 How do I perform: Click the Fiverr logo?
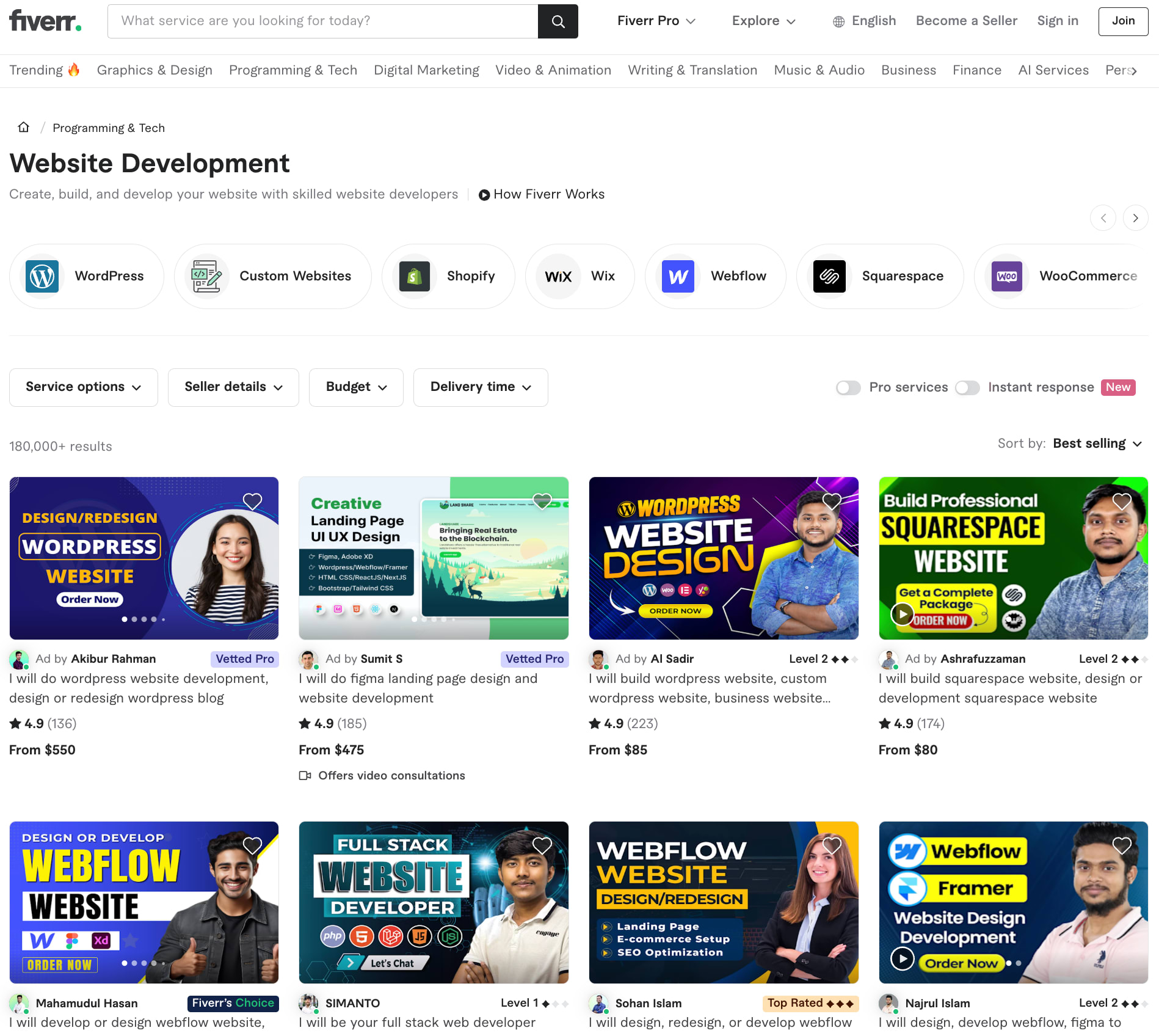coord(45,21)
